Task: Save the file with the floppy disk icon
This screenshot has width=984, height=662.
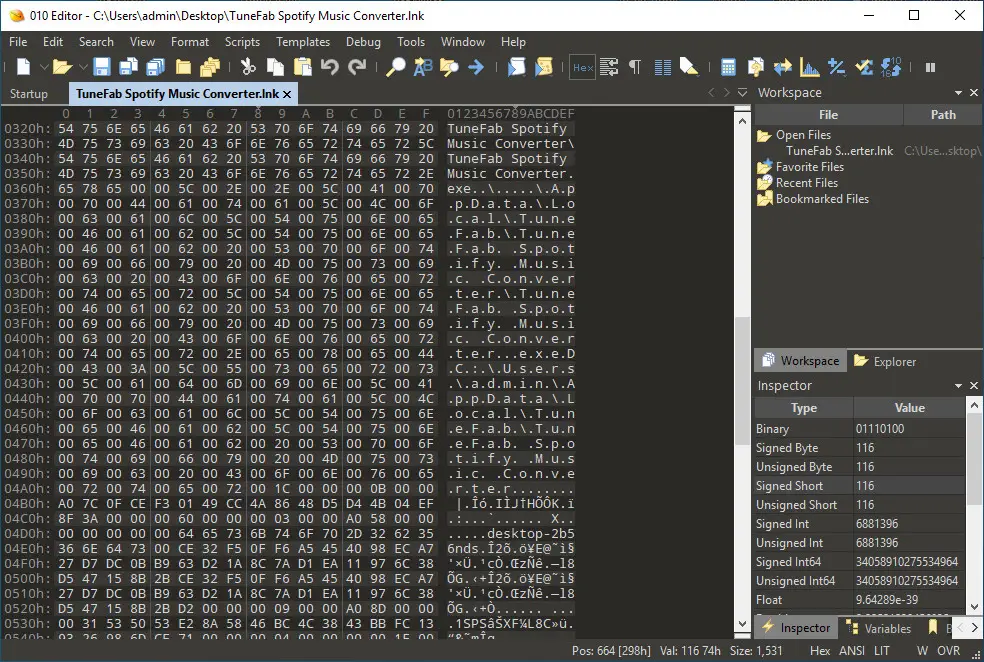Action: pos(102,67)
